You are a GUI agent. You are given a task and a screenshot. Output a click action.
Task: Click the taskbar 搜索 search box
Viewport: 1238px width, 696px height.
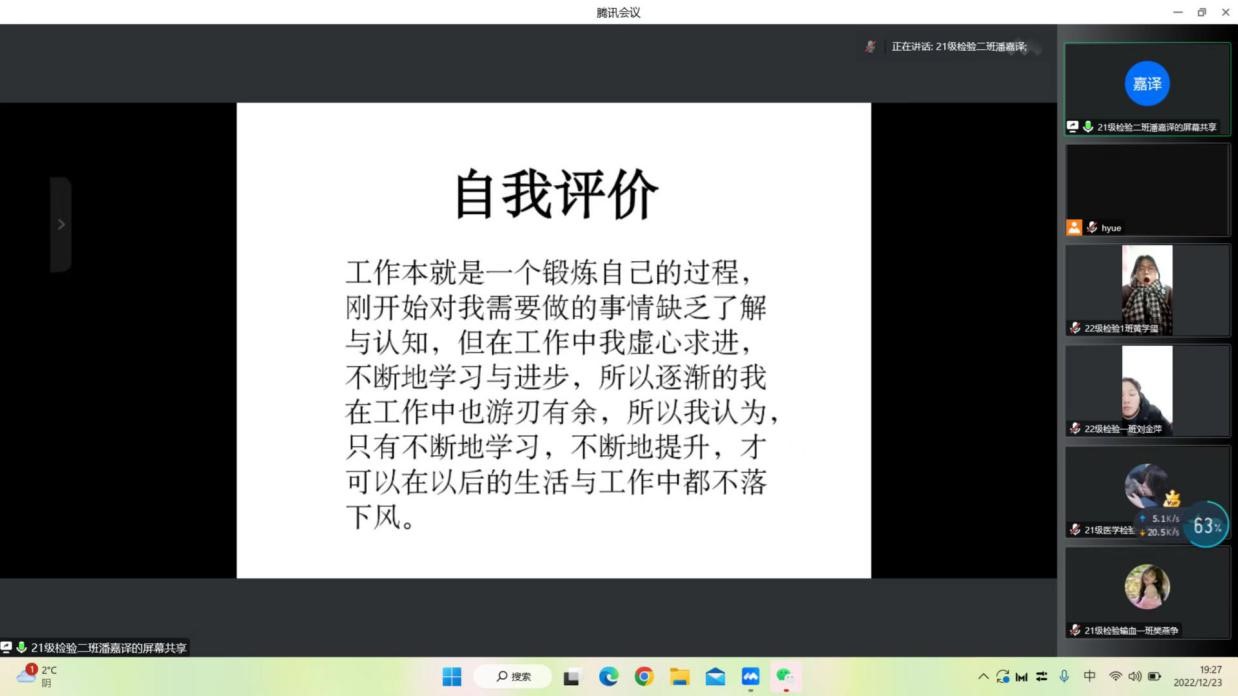tap(512, 677)
